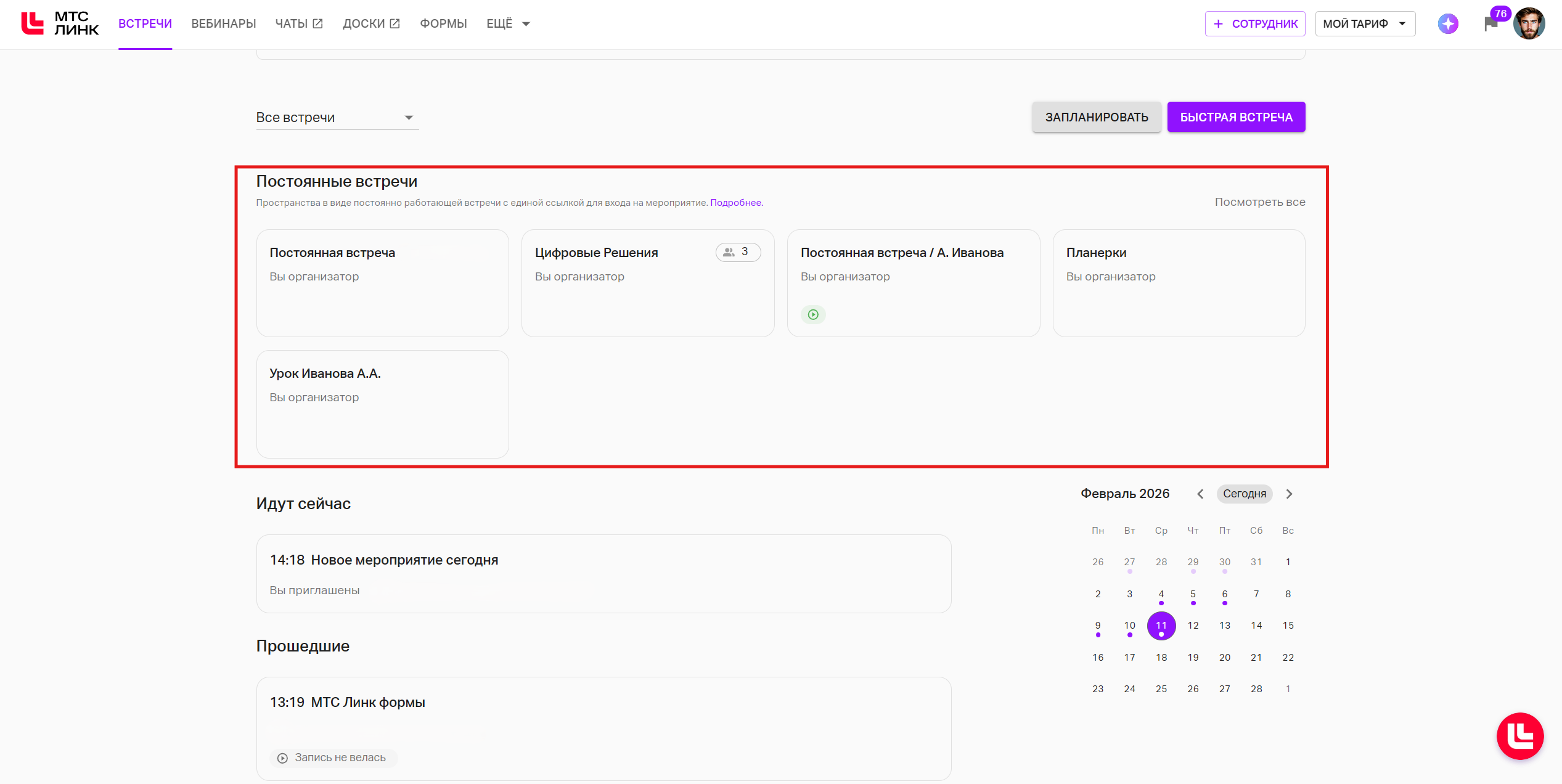Click green recording icon on Ivanova meeting
Viewport: 1562px width, 784px height.
[x=813, y=315]
